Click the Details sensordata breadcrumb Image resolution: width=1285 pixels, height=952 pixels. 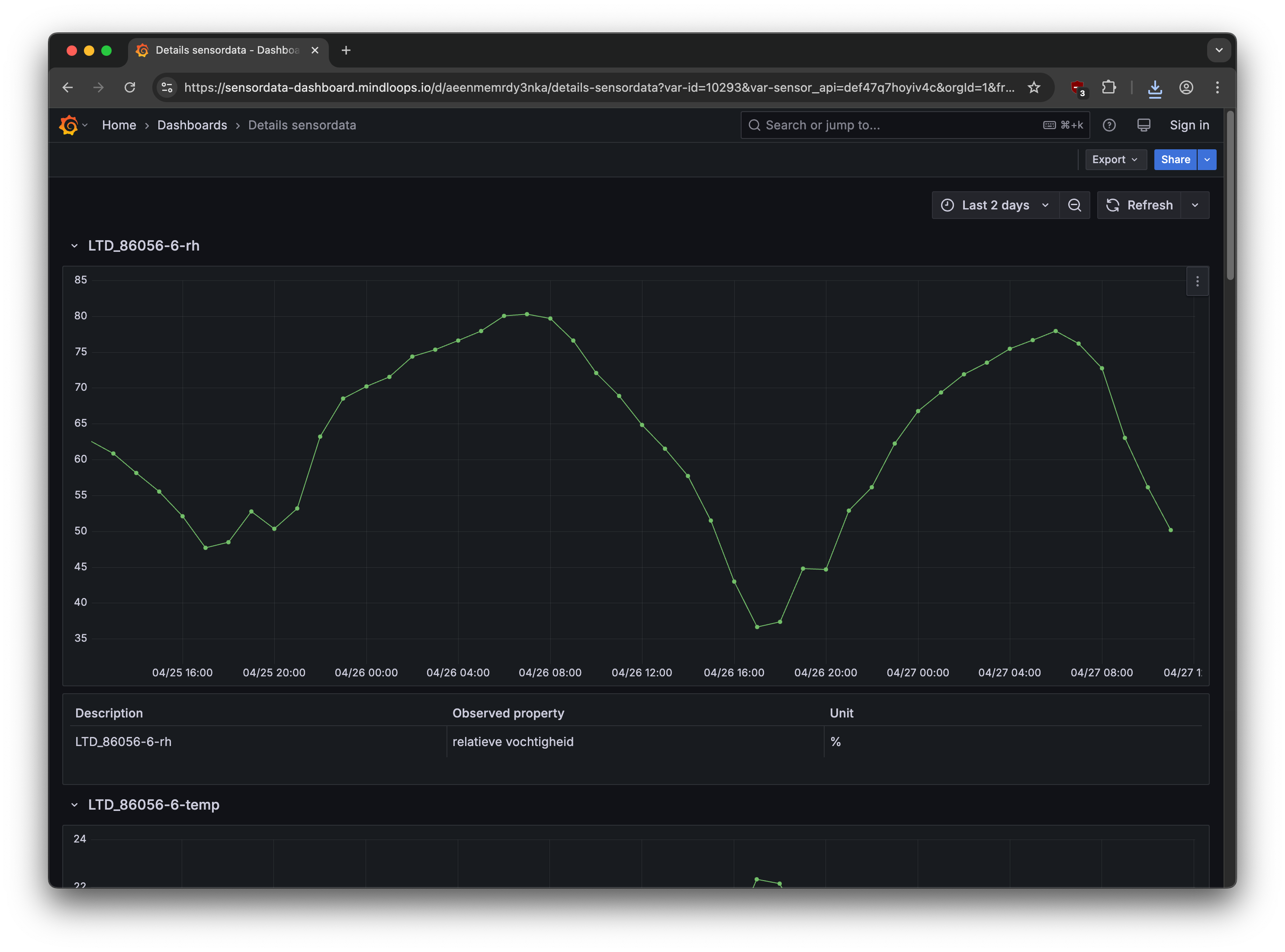click(x=302, y=125)
